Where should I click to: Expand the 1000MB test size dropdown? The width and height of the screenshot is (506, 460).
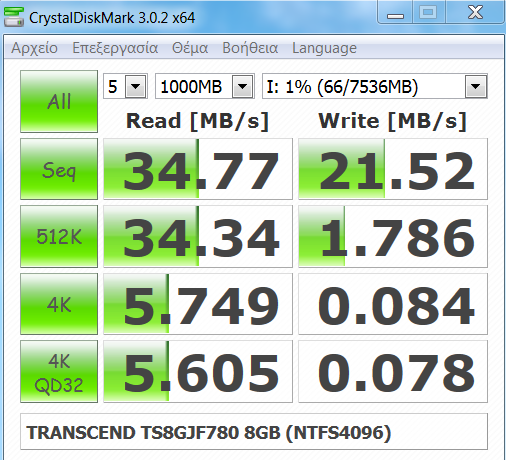pos(205,86)
